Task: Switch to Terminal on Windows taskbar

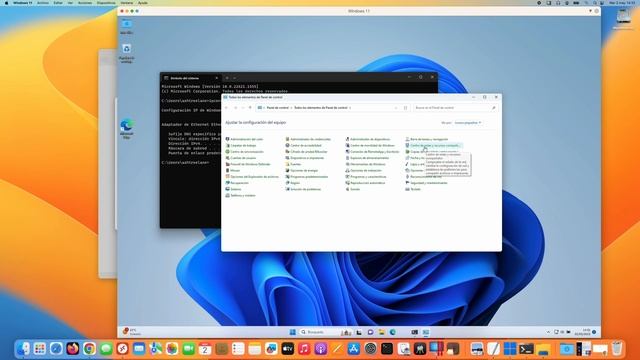Action: click(415, 332)
